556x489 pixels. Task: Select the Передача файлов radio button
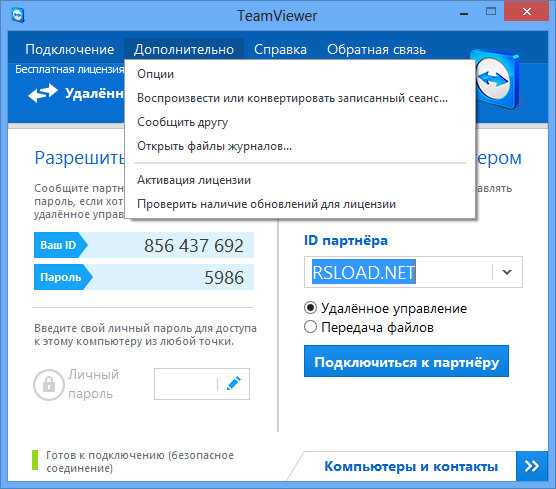310,327
